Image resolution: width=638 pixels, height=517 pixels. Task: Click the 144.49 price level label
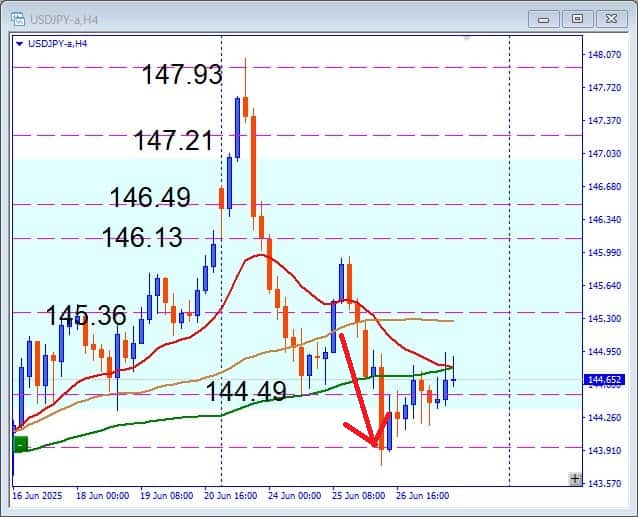click(x=246, y=392)
